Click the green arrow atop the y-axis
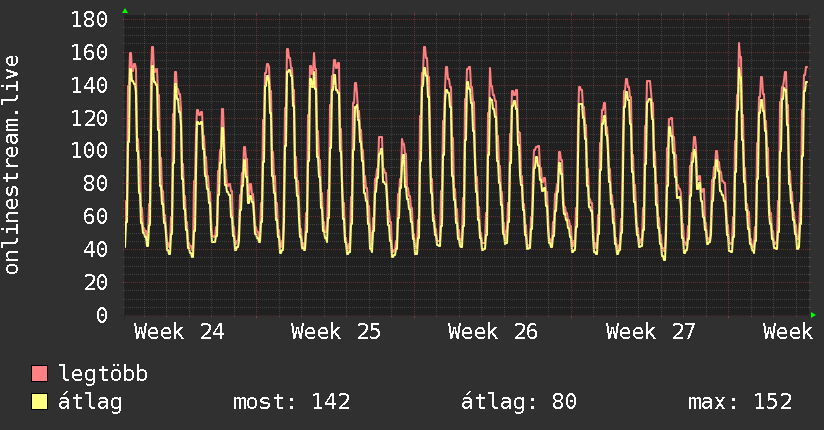This screenshot has width=824, height=430. (125, 11)
